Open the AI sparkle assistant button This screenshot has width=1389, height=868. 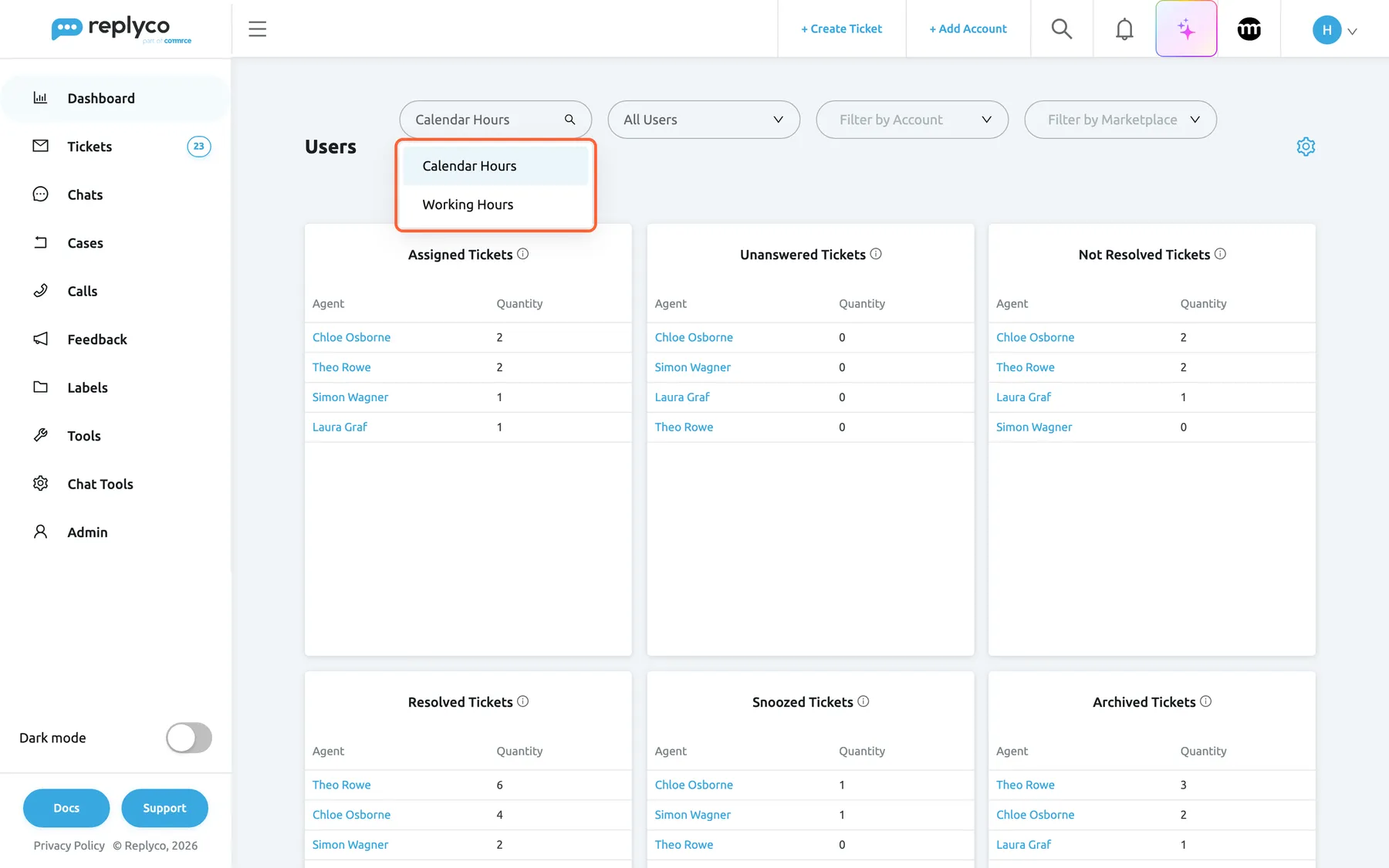(1186, 29)
